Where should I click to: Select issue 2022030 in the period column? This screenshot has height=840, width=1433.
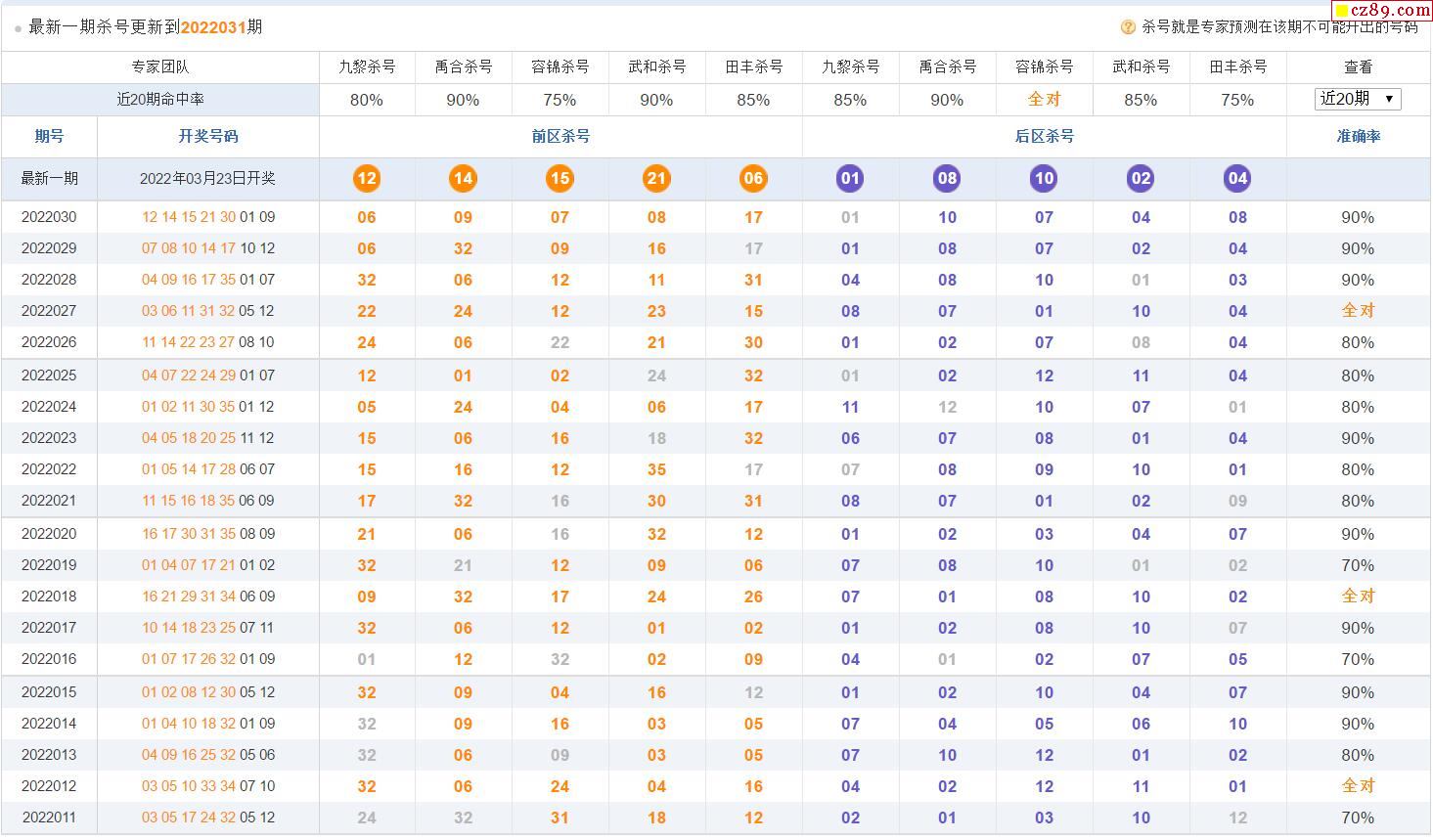point(49,217)
